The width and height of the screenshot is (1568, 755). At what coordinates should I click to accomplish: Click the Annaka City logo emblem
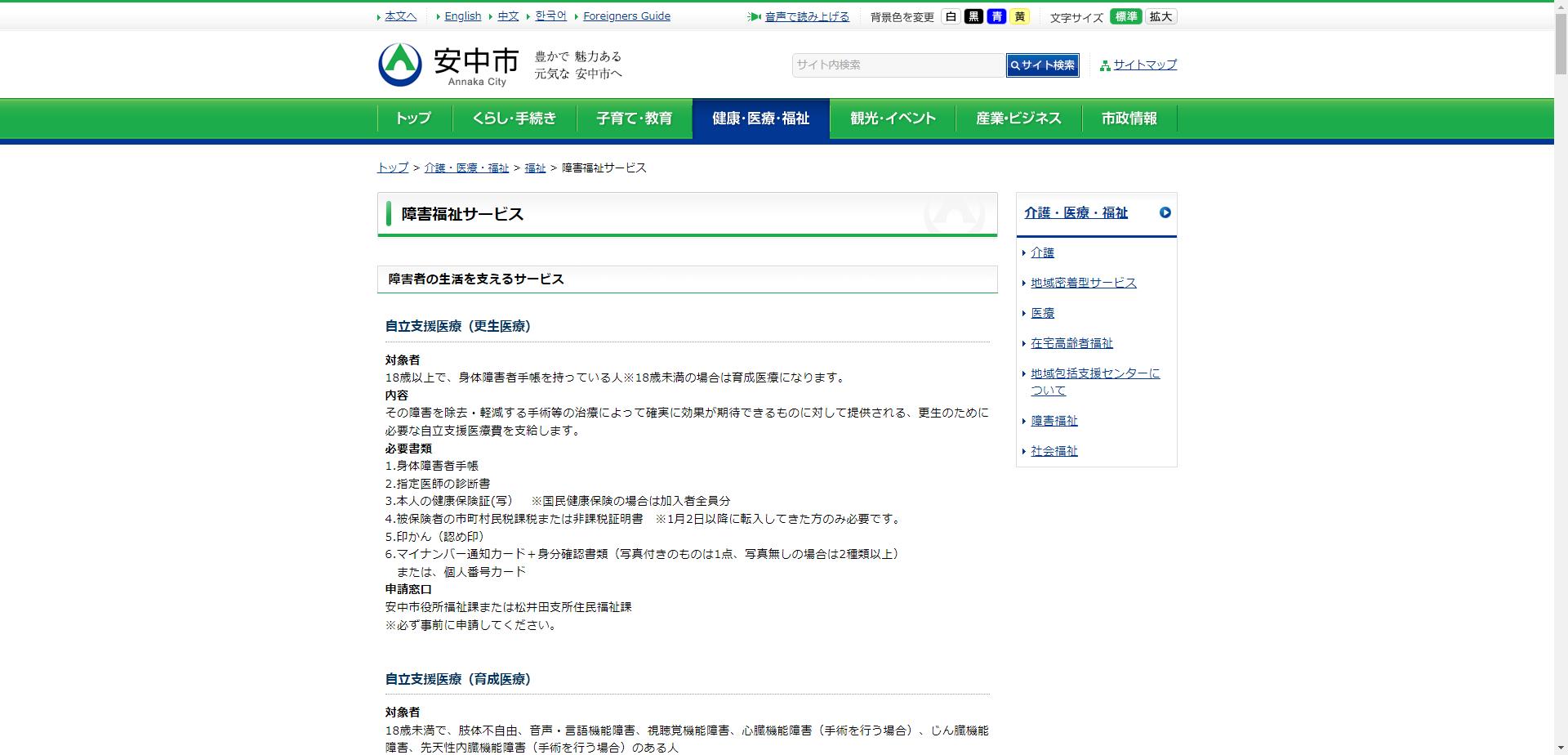(x=400, y=64)
